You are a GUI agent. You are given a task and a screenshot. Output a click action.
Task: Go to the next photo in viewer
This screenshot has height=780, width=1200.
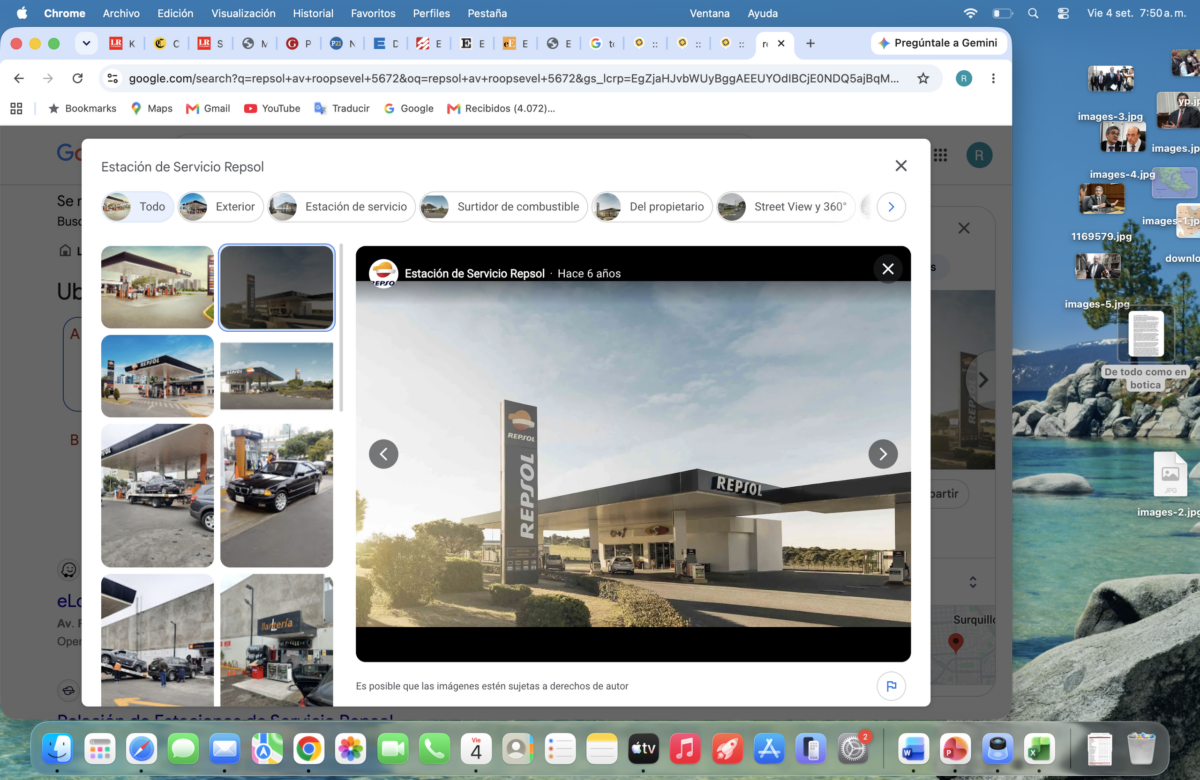coord(882,454)
